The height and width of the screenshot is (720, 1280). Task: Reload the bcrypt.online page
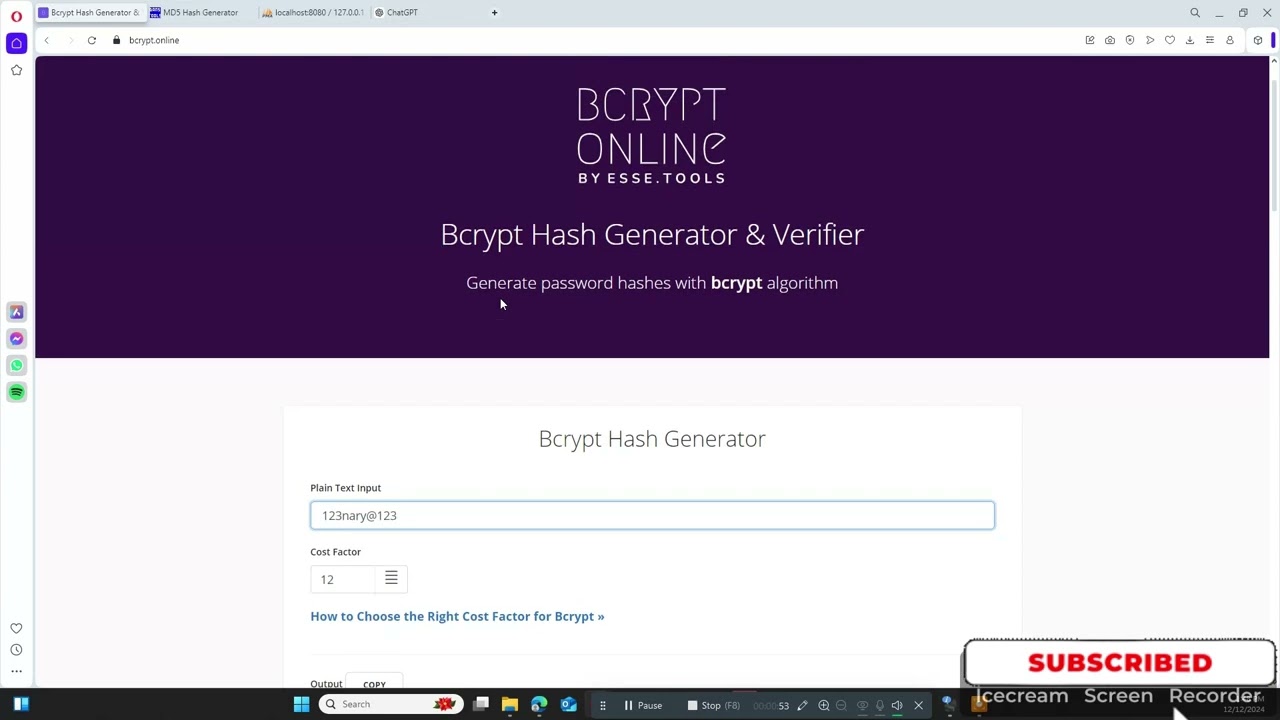pyautogui.click(x=91, y=40)
